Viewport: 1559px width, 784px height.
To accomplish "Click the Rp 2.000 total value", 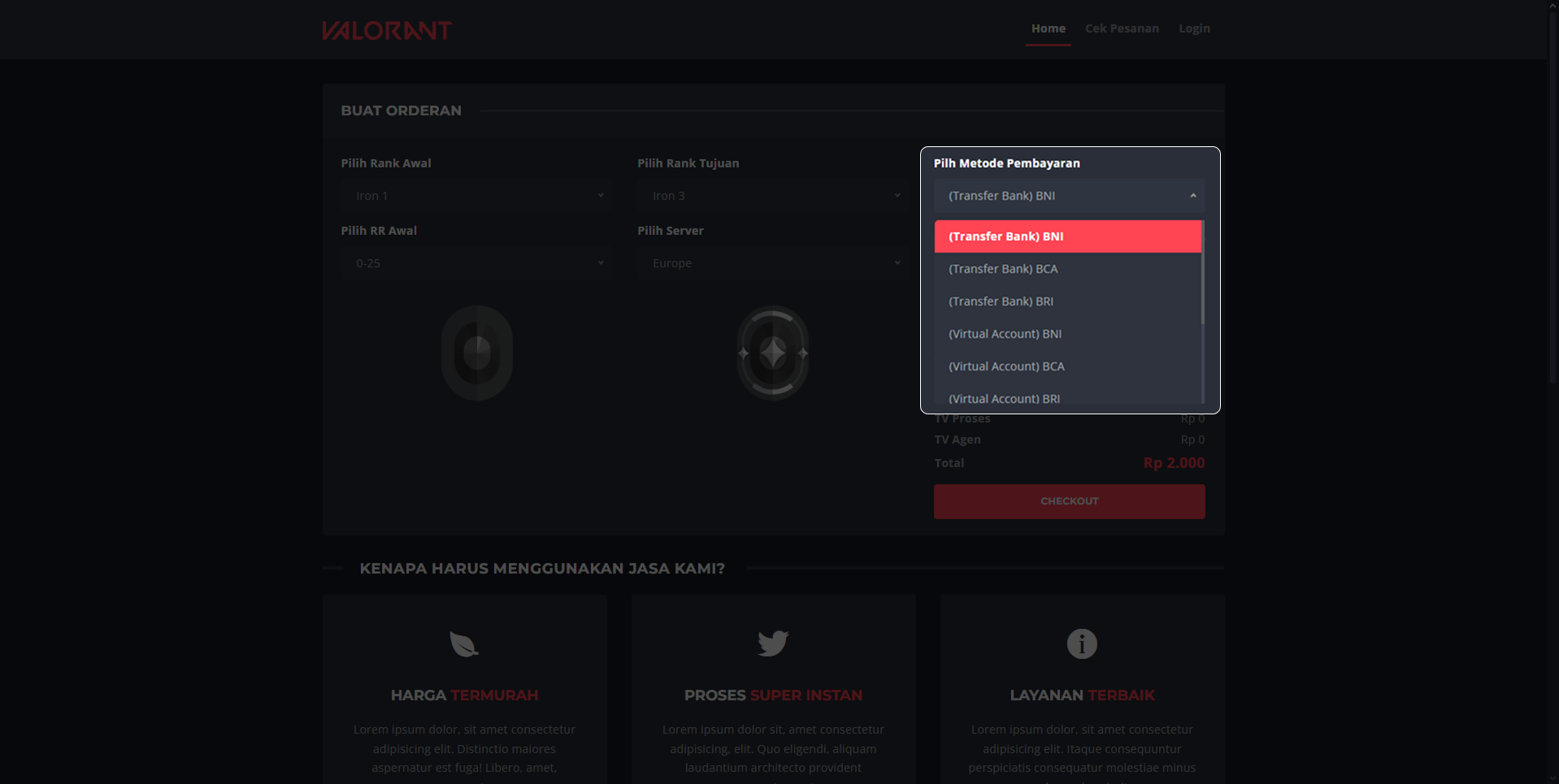I will click(1174, 463).
